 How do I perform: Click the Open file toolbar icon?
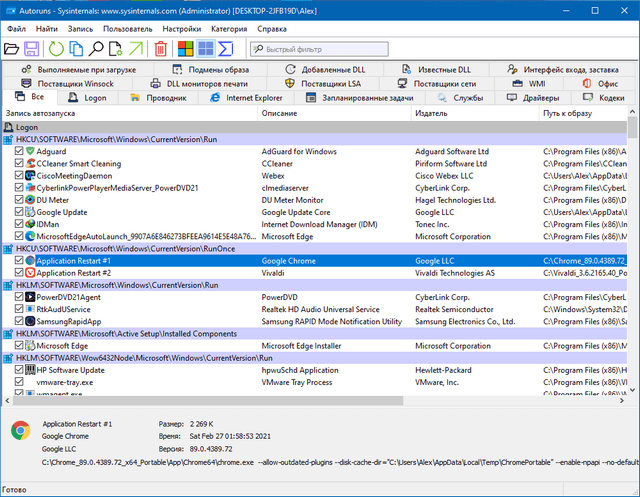[x=12, y=49]
